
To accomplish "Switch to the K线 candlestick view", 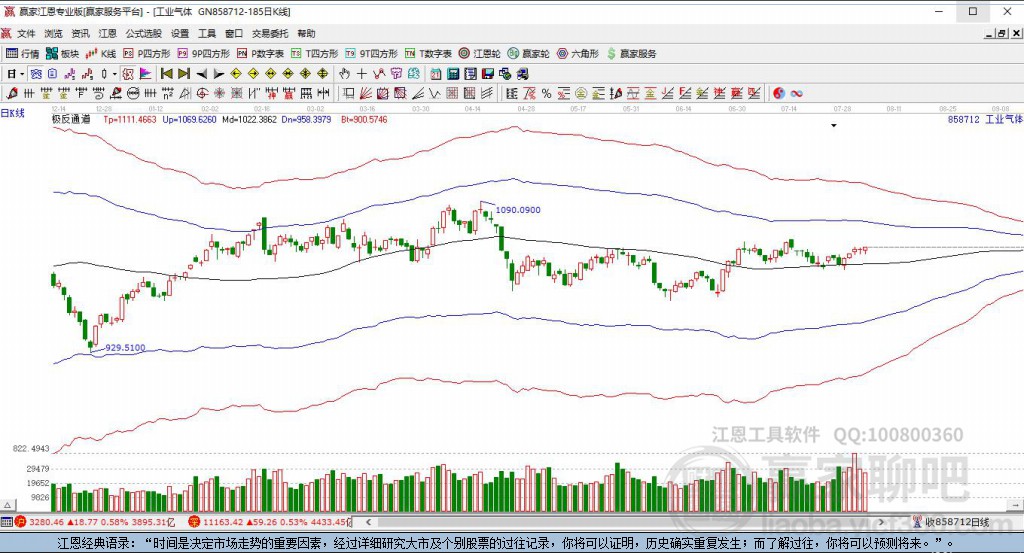I will pyautogui.click(x=101, y=54).
